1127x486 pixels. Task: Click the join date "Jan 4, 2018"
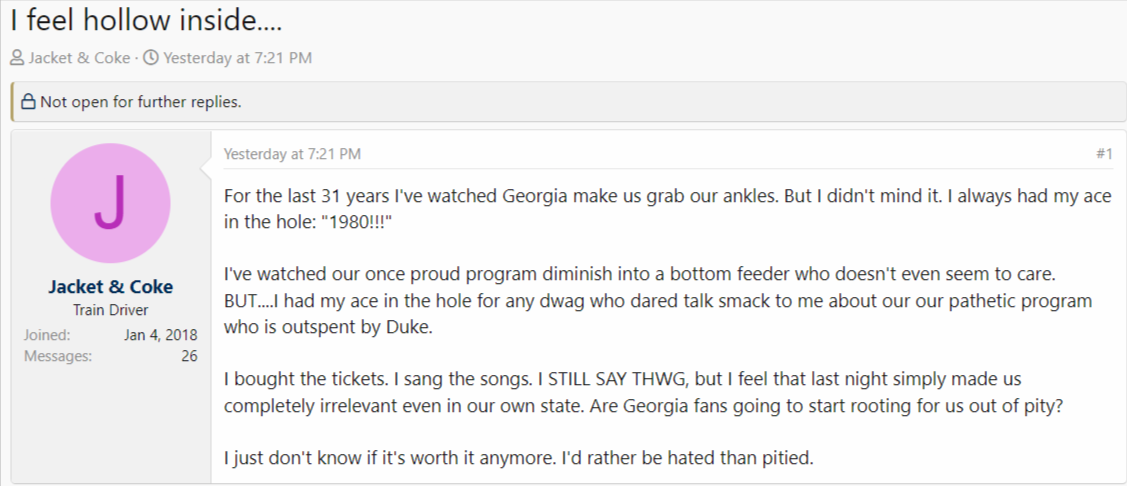point(161,335)
